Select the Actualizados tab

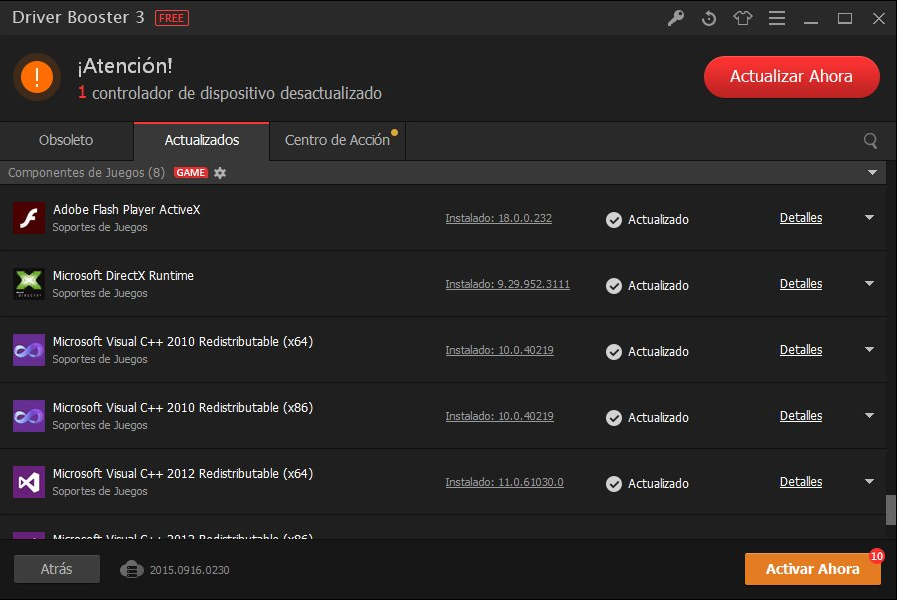pos(201,141)
